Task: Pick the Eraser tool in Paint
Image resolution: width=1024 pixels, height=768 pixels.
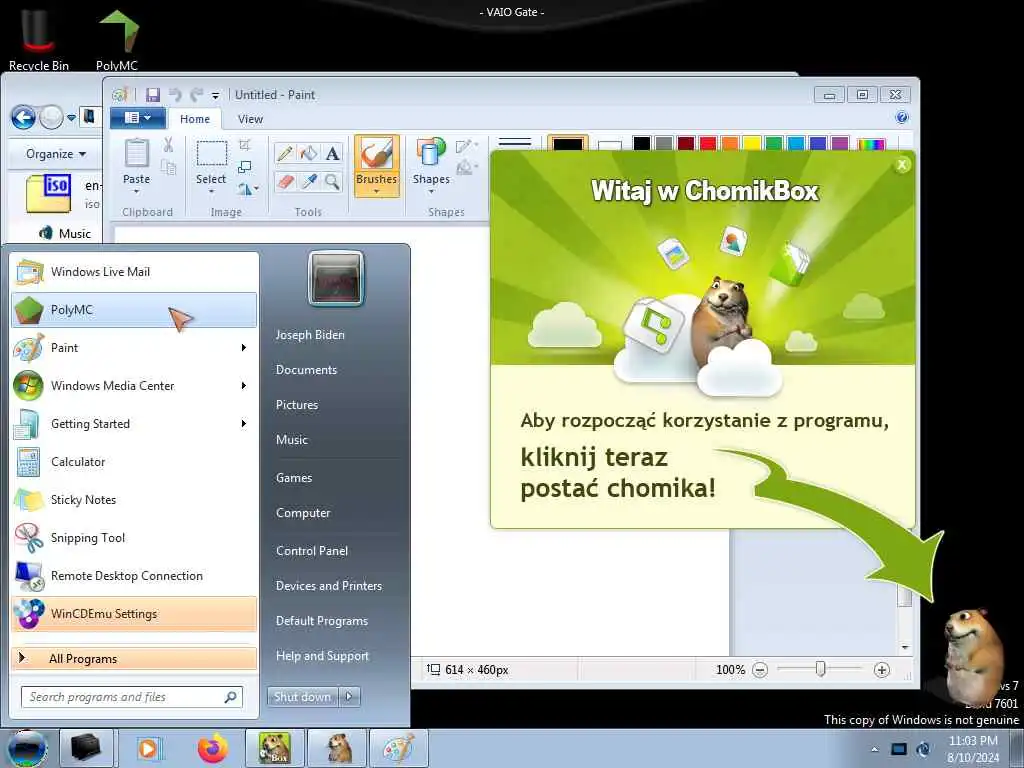Action: (285, 181)
